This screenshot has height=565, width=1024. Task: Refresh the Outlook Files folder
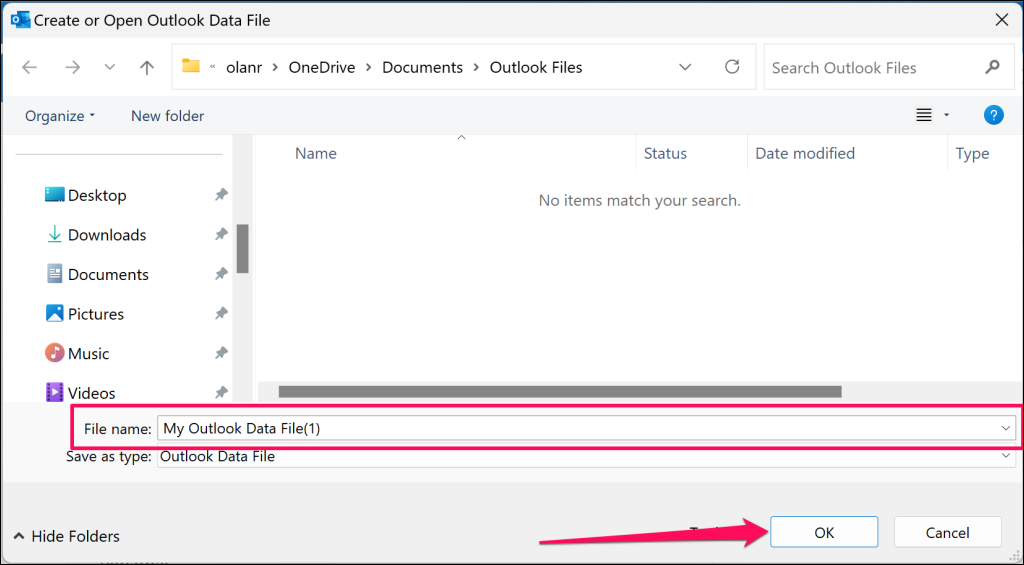(x=732, y=67)
